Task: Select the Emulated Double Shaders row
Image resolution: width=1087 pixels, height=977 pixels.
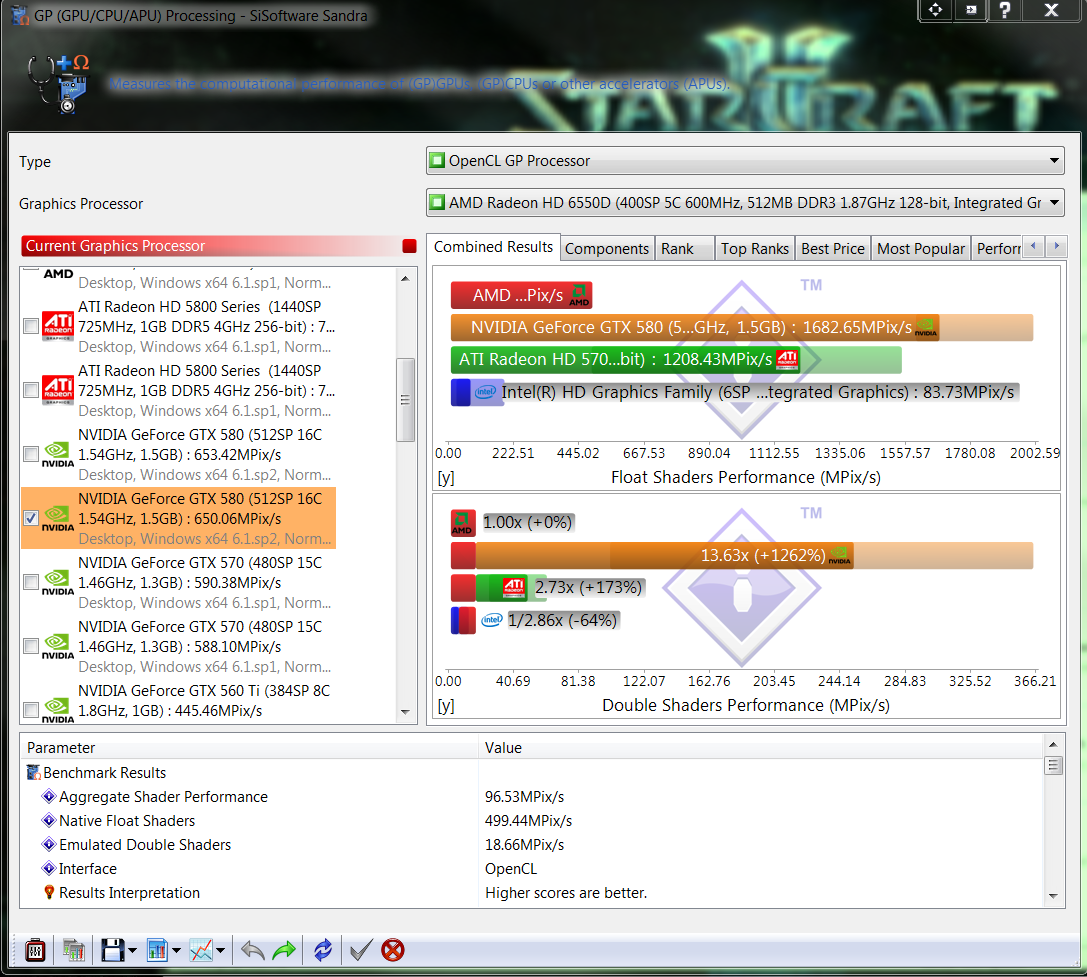Action: [532, 845]
